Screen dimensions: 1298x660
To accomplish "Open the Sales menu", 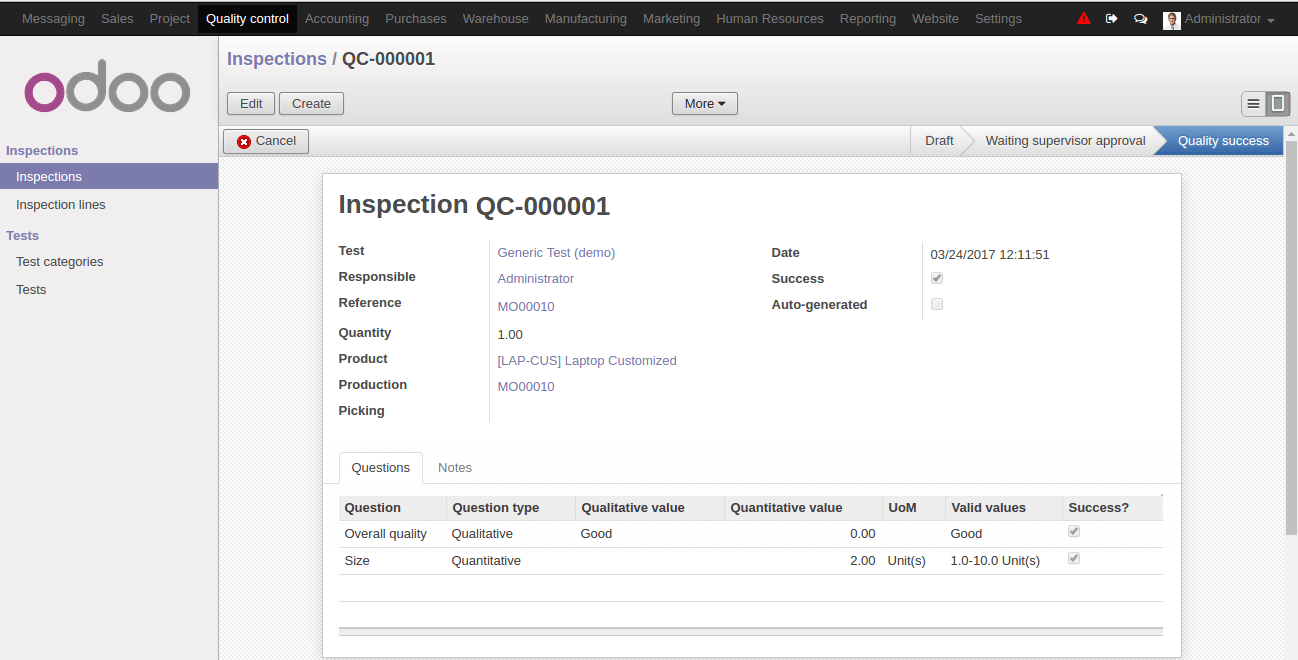I will (x=117, y=19).
